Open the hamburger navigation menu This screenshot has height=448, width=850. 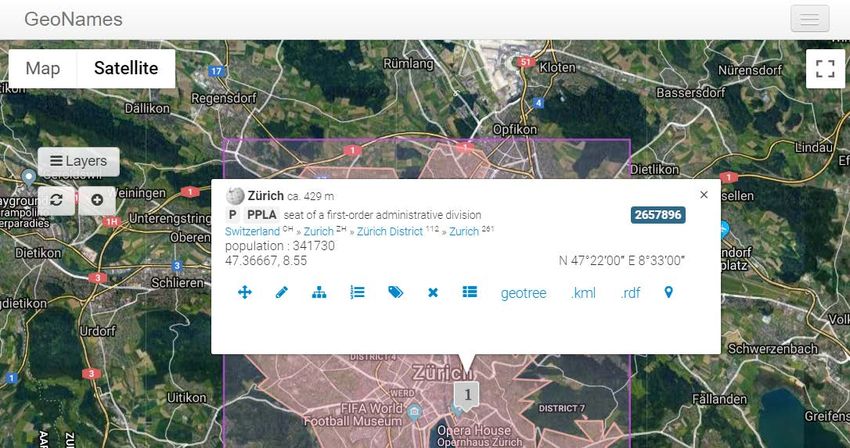[809, 19]
